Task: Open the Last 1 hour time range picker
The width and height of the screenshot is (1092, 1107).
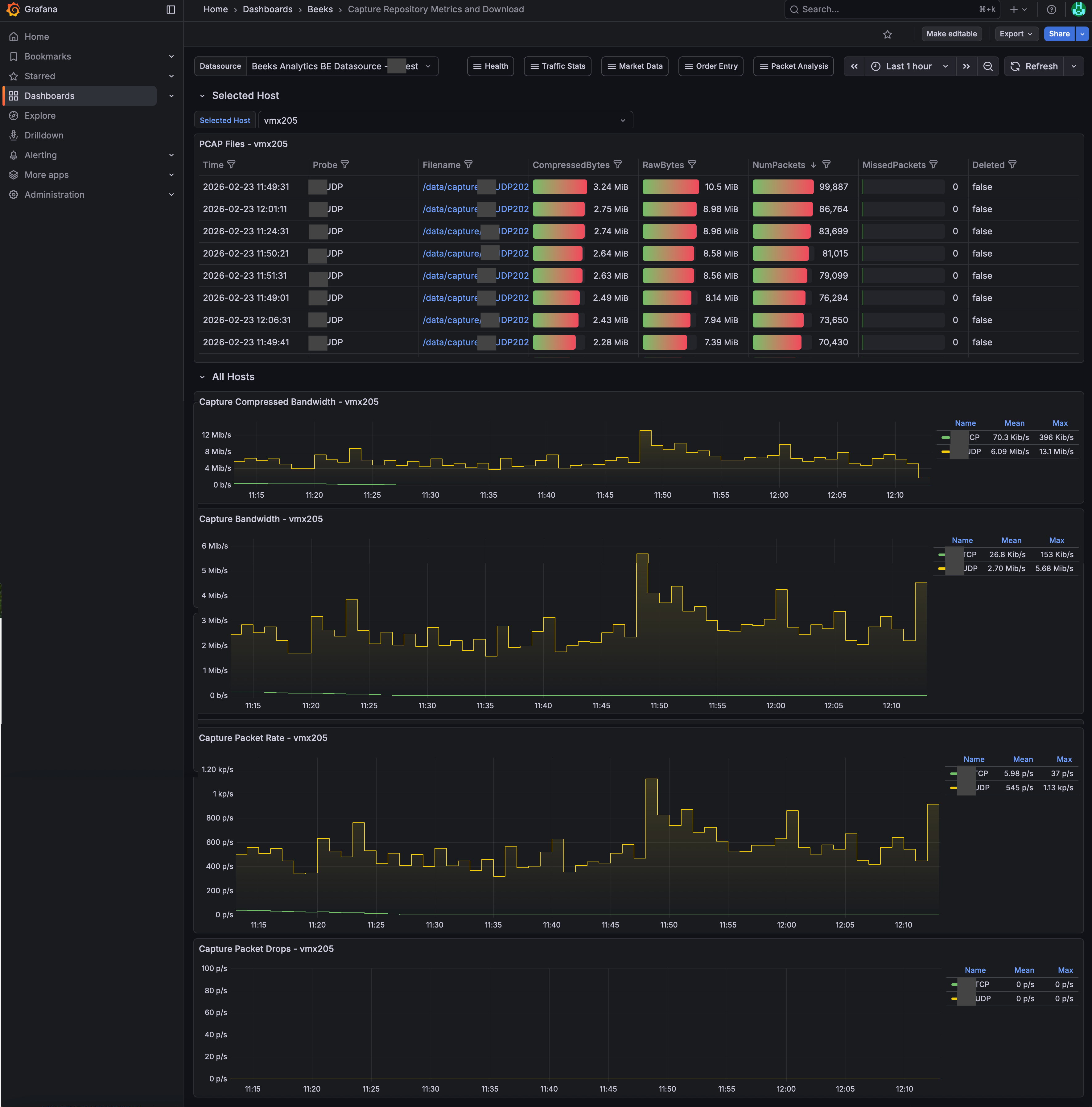Action: 908,66
